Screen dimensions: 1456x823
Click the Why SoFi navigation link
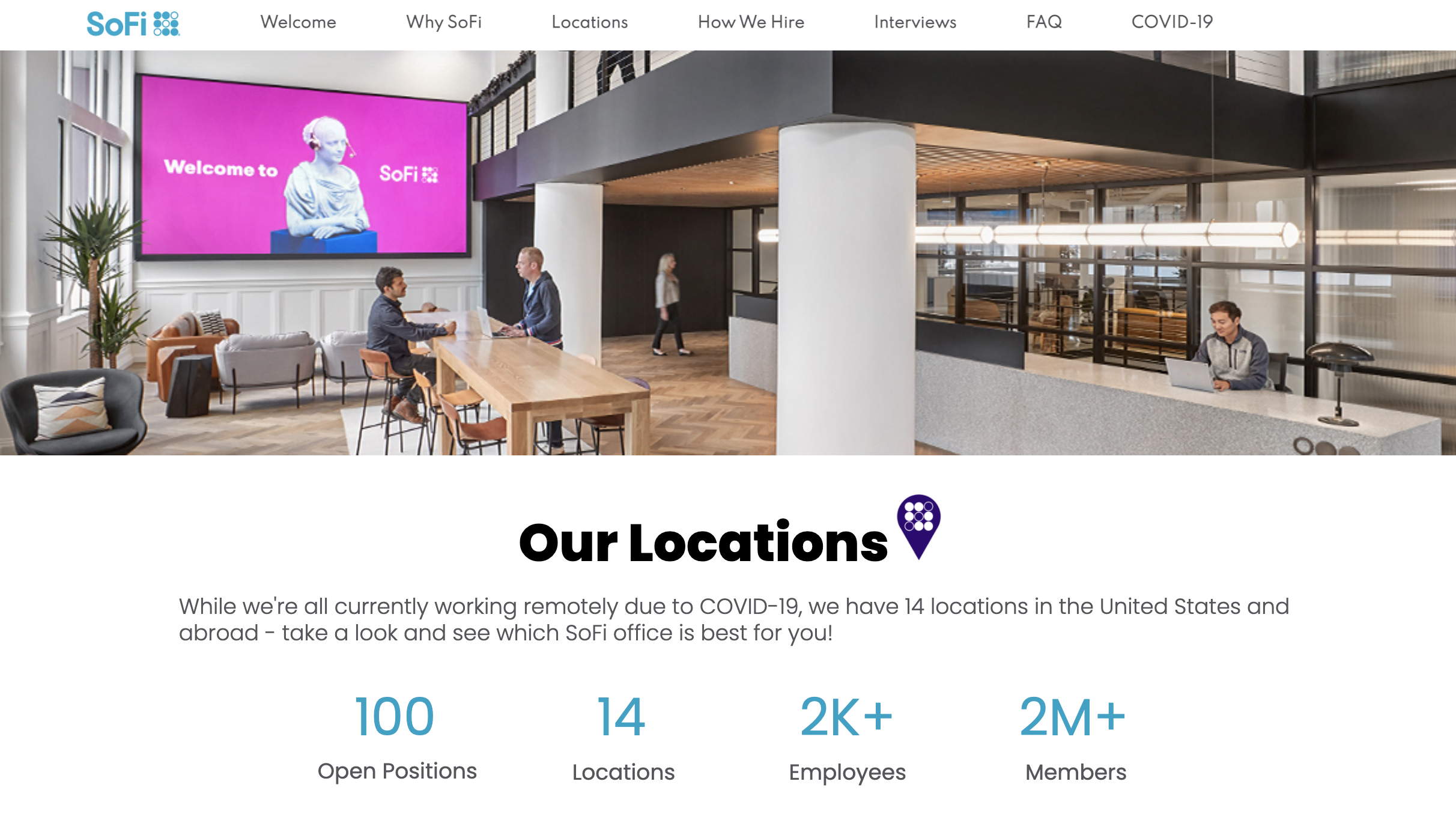click(x=443, y=22)
